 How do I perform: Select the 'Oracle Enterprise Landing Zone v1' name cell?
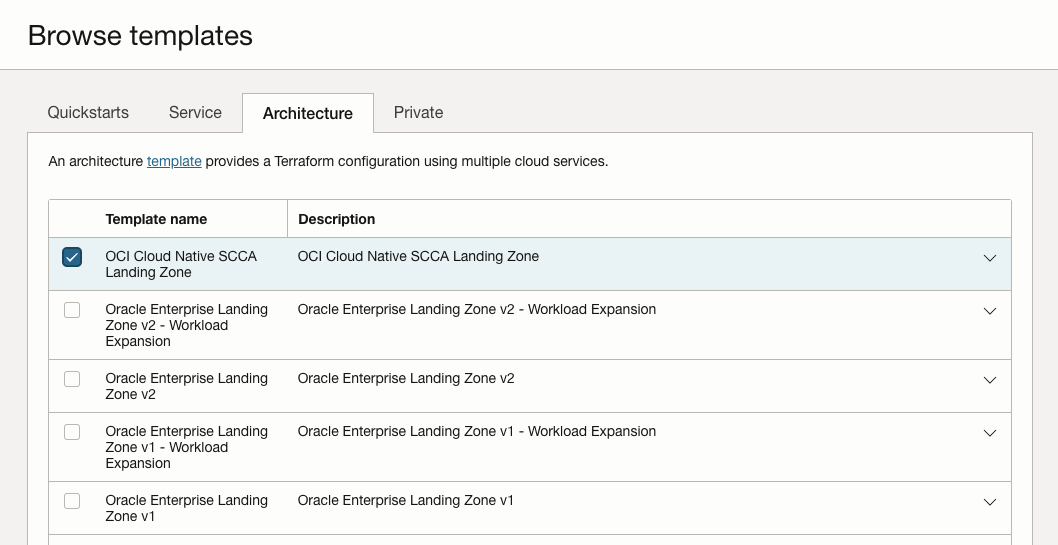pyautogui.click(x=186, y=508)
